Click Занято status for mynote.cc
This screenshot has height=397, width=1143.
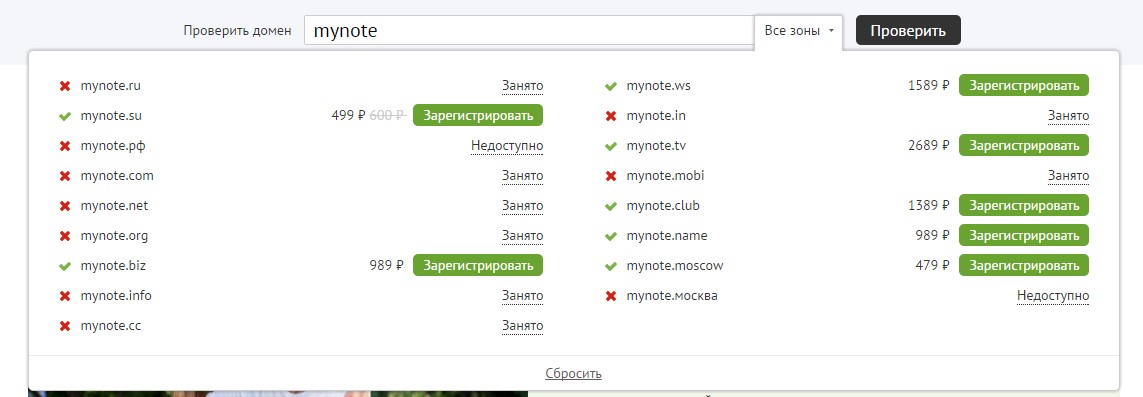(x=522, y=326)
